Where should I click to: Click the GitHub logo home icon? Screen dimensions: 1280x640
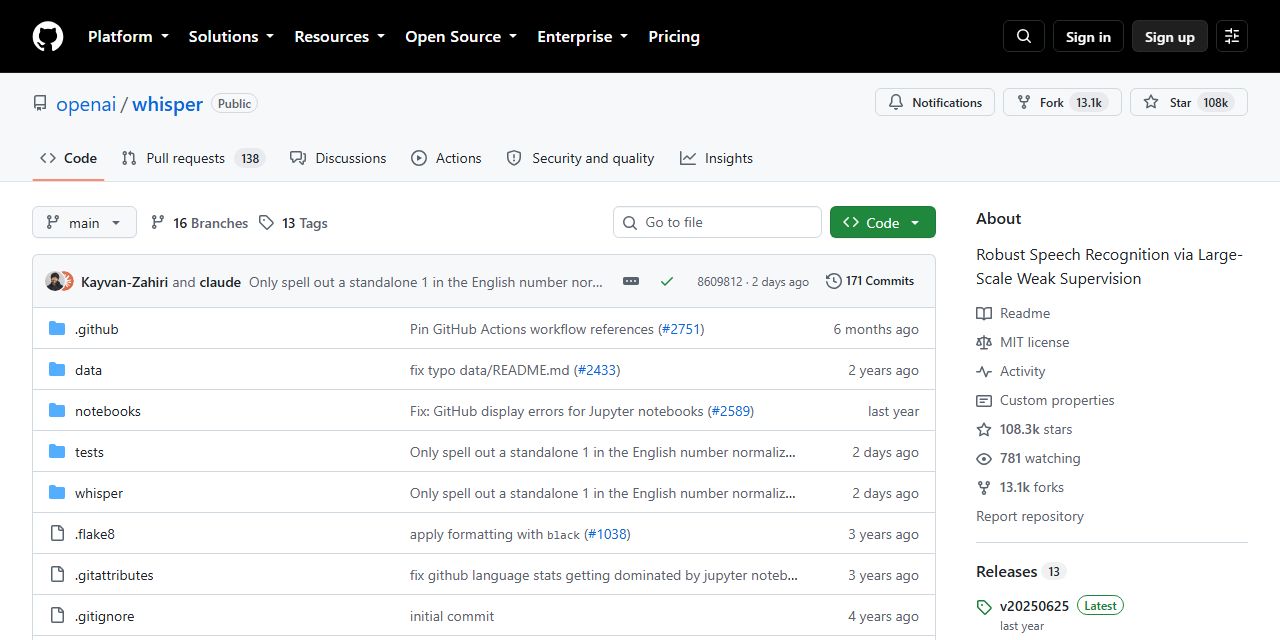(48, 36)
